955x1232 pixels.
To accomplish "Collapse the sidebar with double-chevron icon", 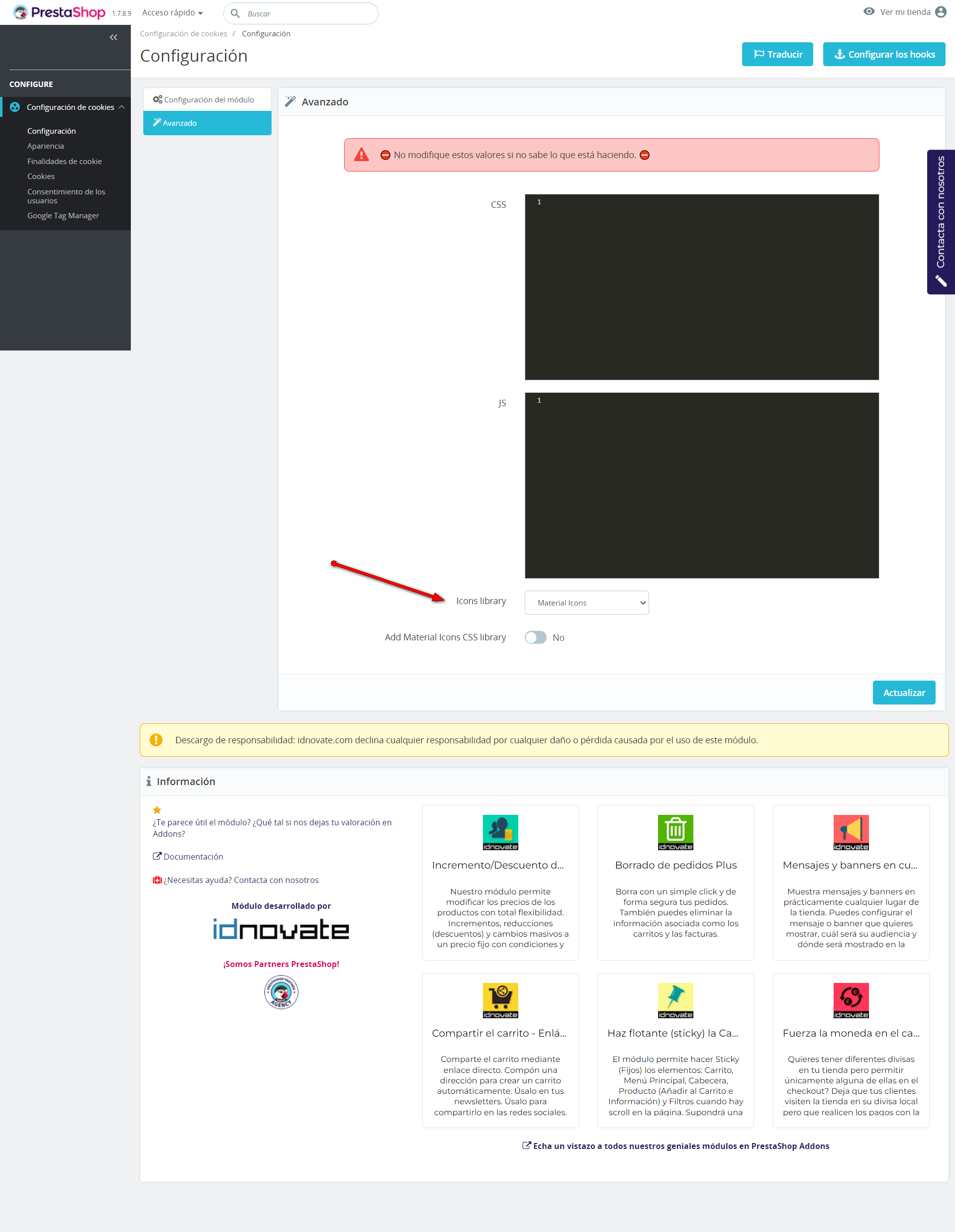I will (113, 37).
